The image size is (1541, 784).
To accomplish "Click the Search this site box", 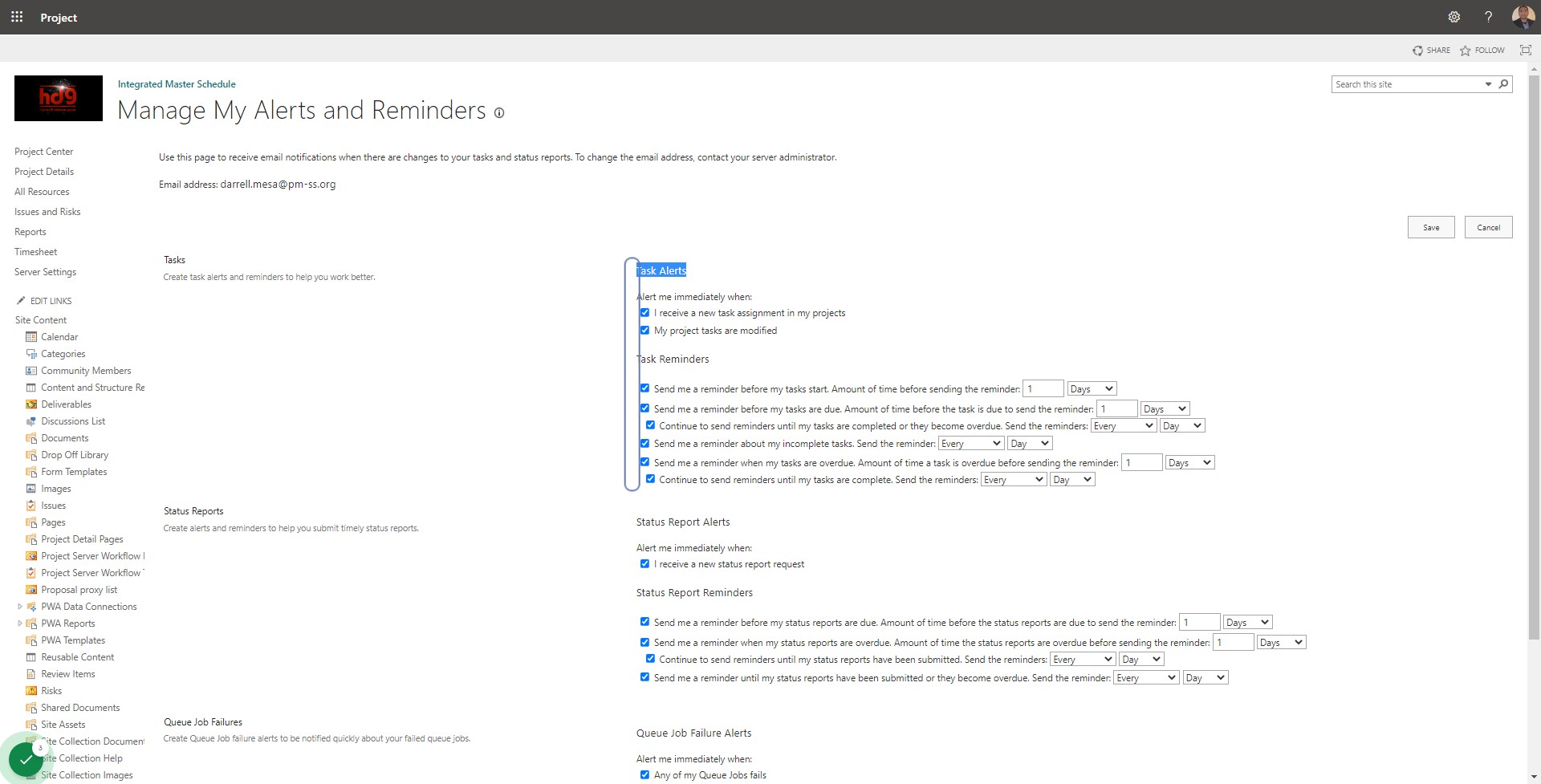I will pyautogui.click(x=1407, y=84).
